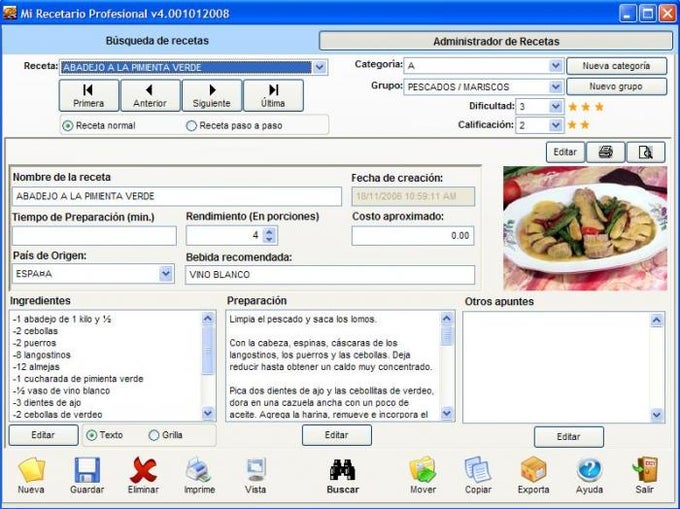This screenshot has height=509, width=680.
Task: Minimize the Mi Recetario Profesional window
Action: [627, 13]
